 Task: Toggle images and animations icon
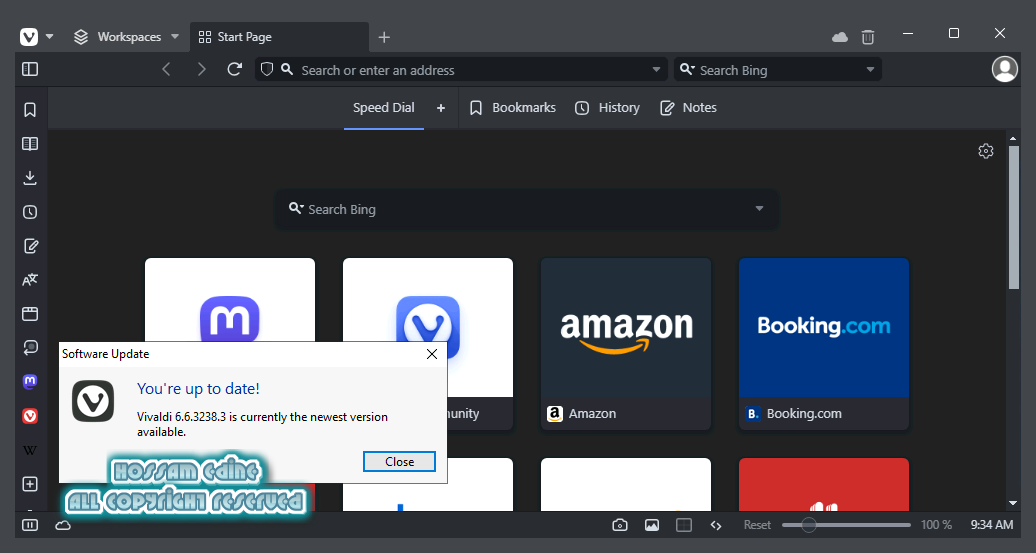tap(652, 525)
